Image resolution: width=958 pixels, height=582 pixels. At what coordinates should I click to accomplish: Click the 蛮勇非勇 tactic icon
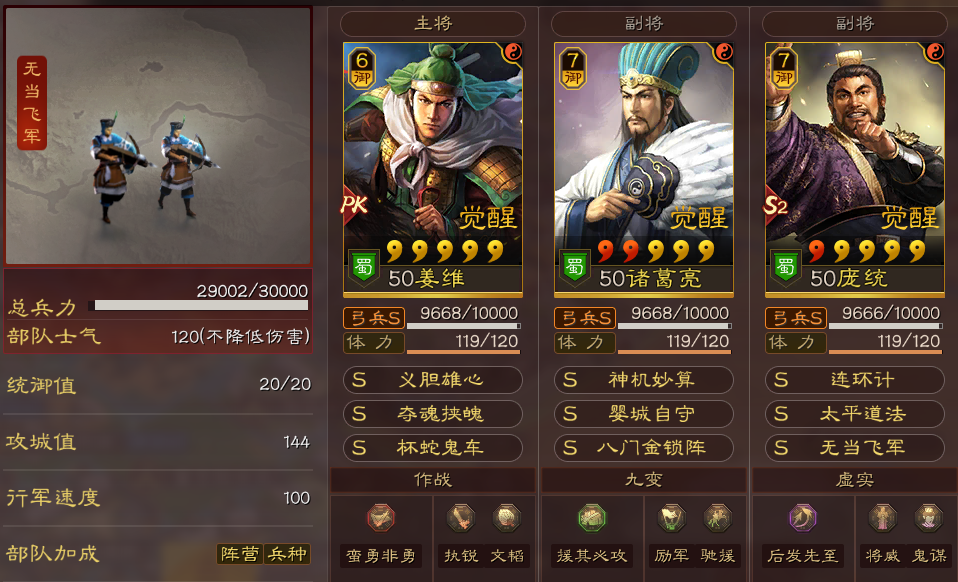(x=381, y=518)
